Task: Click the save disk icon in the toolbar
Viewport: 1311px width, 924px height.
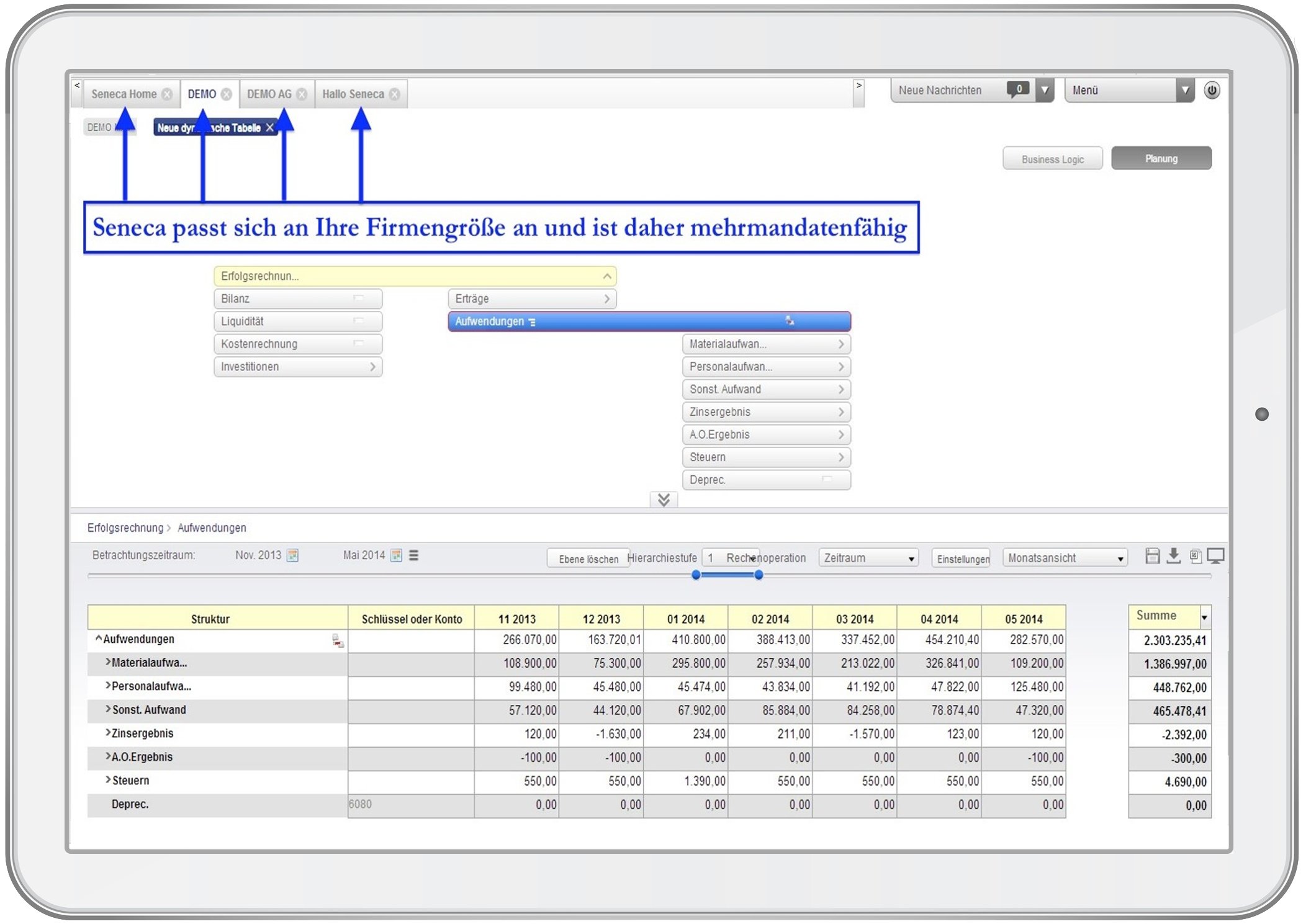Action: [1152, 556]
